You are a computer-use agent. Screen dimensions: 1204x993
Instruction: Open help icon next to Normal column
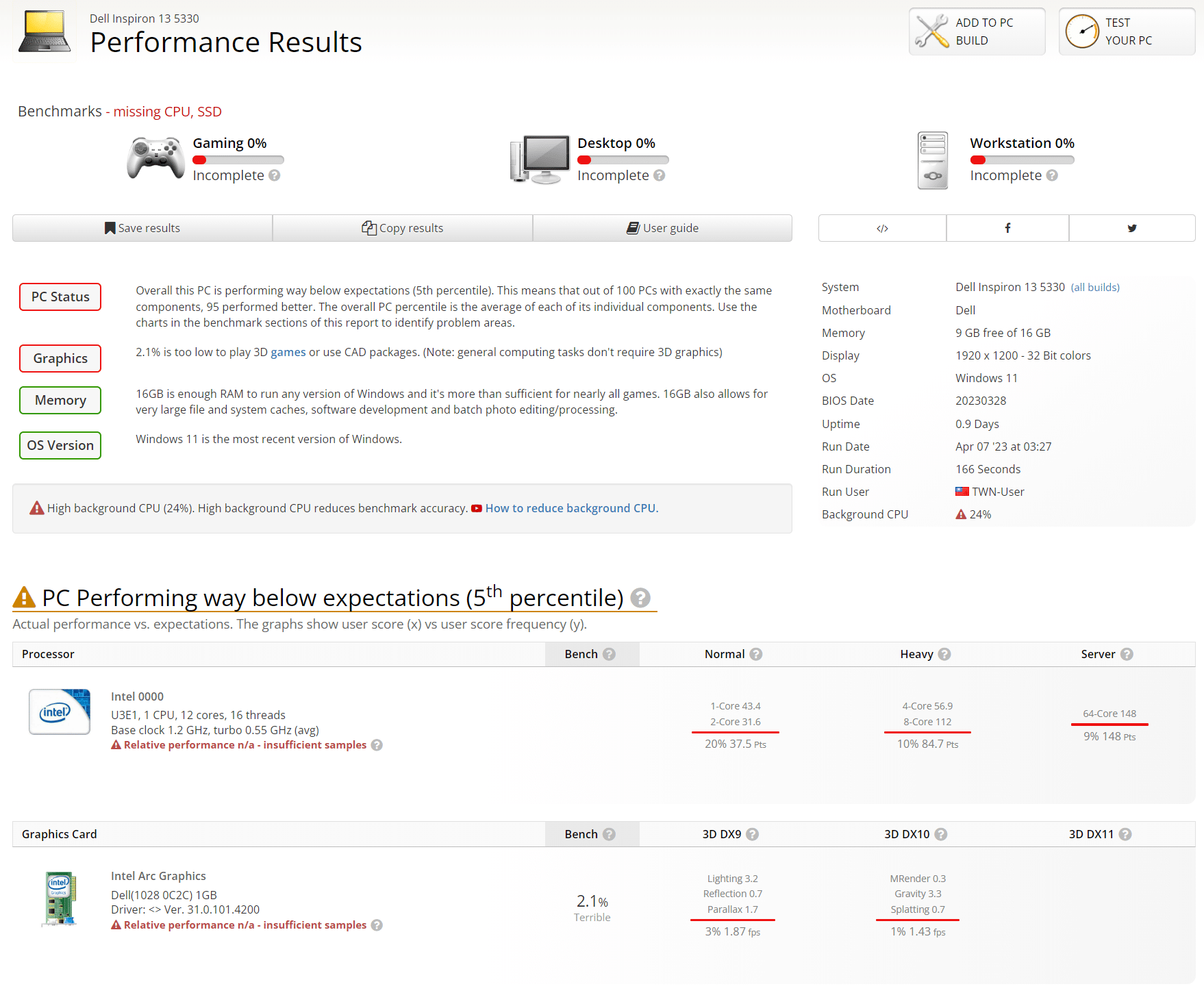pos(755,654)
